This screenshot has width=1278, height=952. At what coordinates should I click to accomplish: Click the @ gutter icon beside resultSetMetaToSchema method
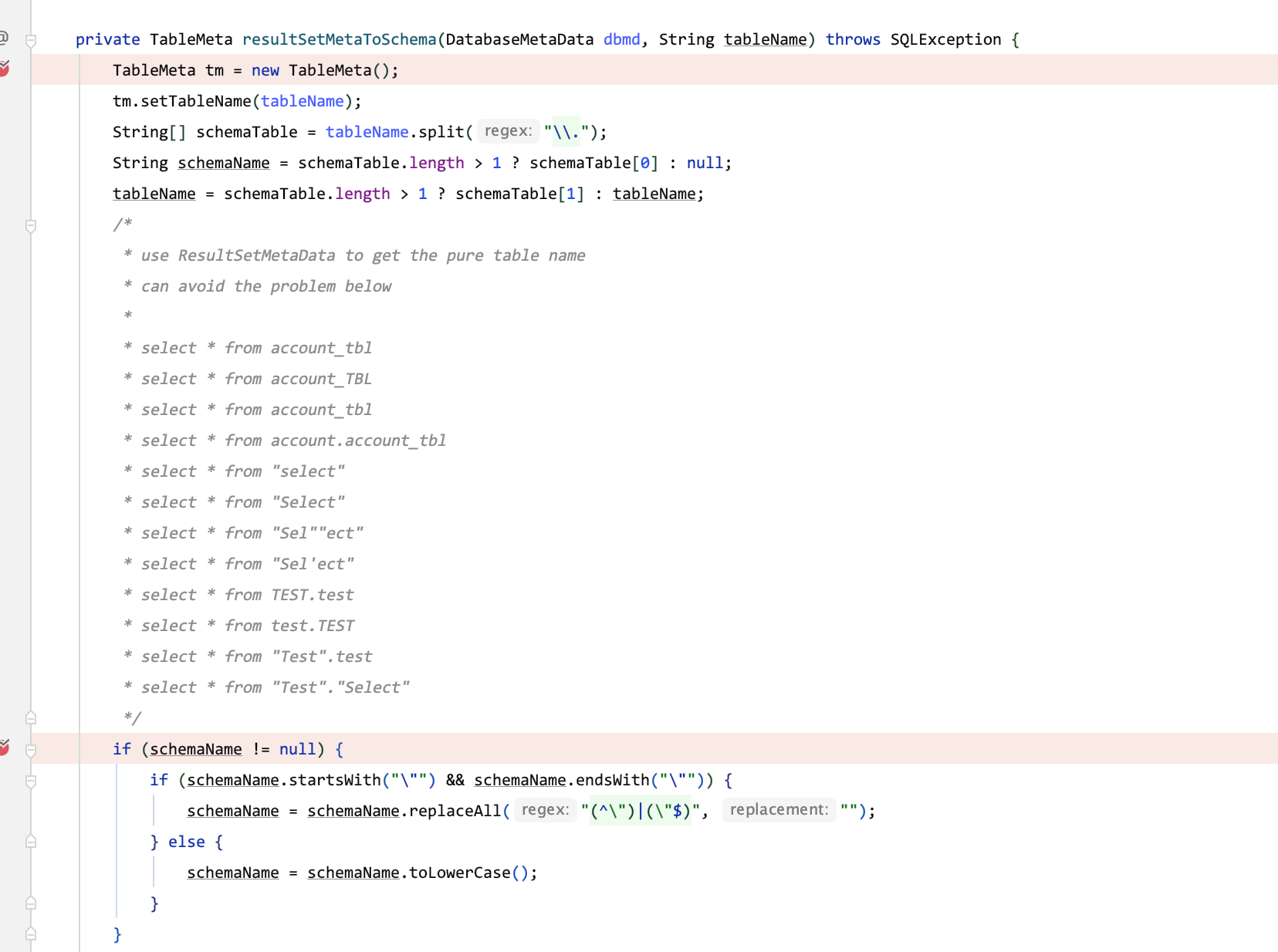pos(4,38)
